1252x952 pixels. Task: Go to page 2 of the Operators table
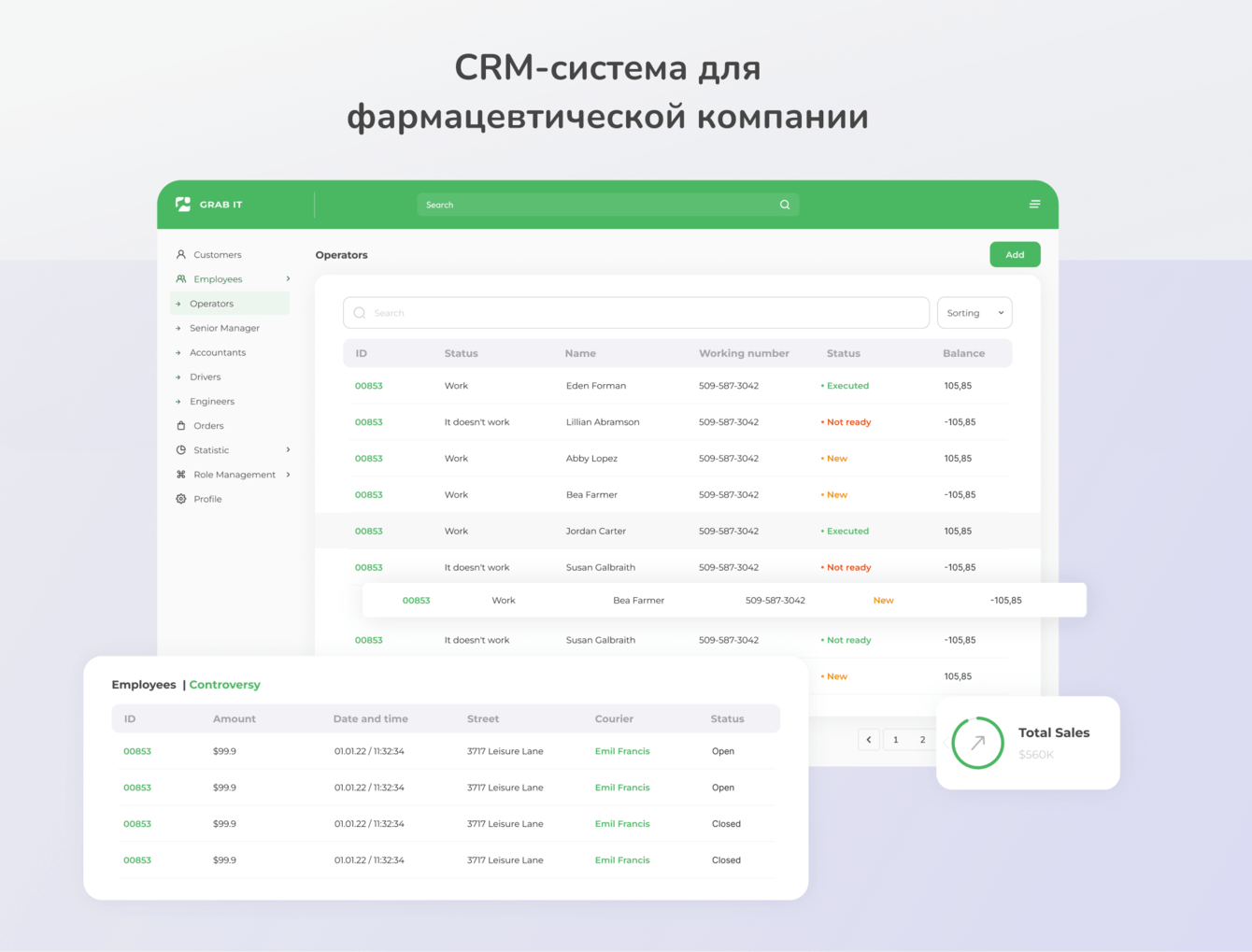(x=922, y=739)
